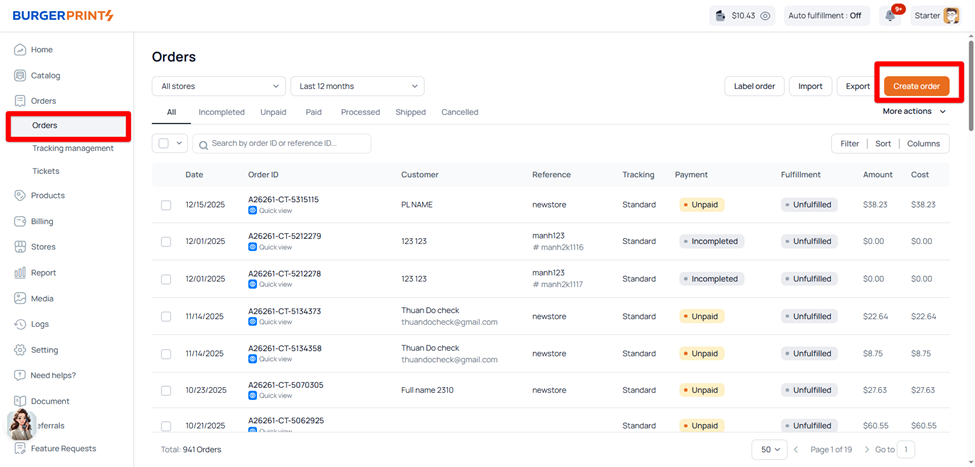Click the user profile avatar
Image resolution: width=975 pixels, height=467 pixels.
coord(951,16)
